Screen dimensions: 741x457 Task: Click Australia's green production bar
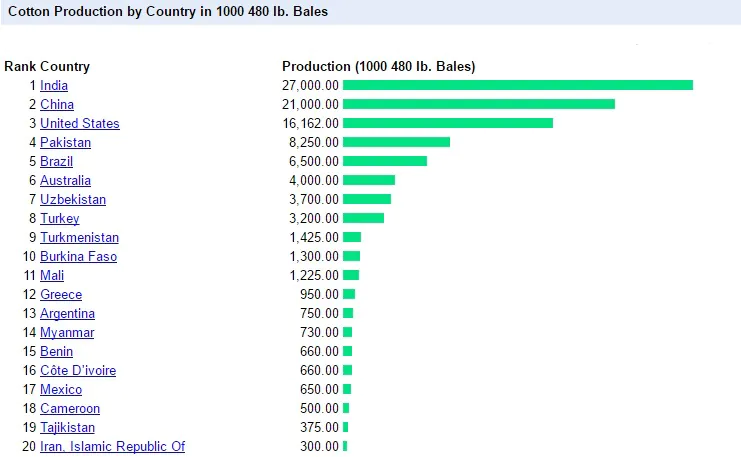(369, 180)
